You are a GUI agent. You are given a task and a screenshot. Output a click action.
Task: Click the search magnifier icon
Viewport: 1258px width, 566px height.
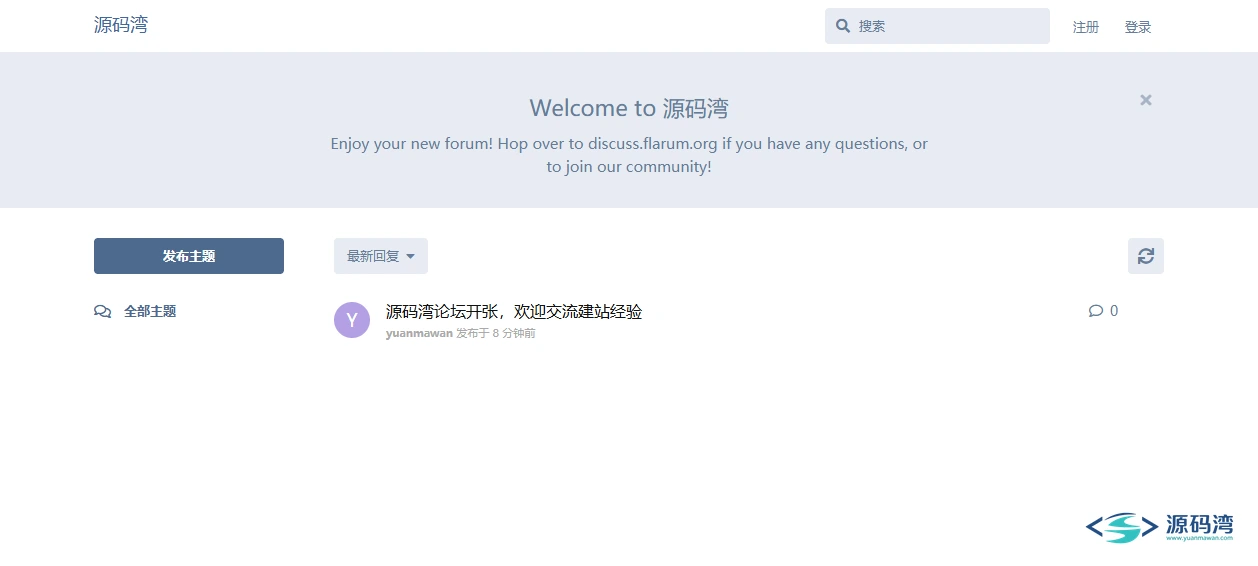click(843, 26)
